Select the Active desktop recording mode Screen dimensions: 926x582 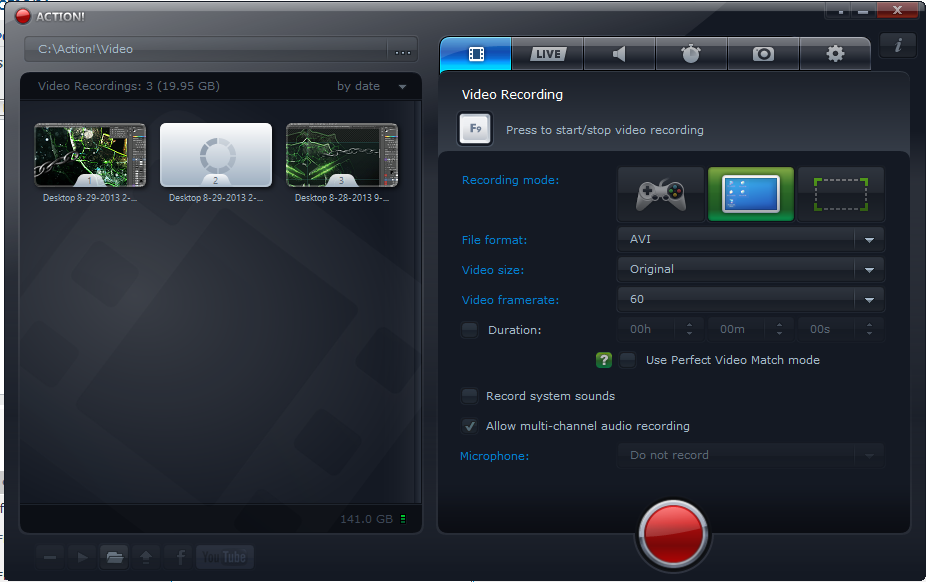751,194
